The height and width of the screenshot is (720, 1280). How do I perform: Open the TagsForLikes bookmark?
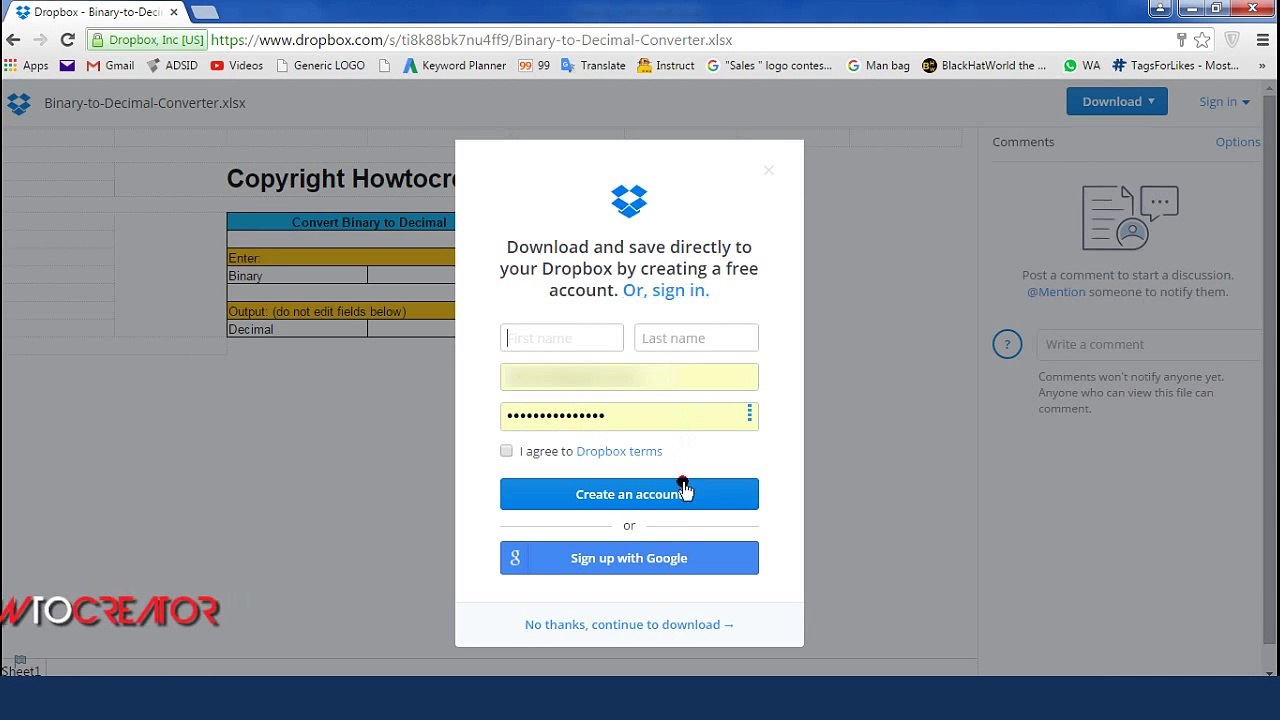coord(1176,65)
